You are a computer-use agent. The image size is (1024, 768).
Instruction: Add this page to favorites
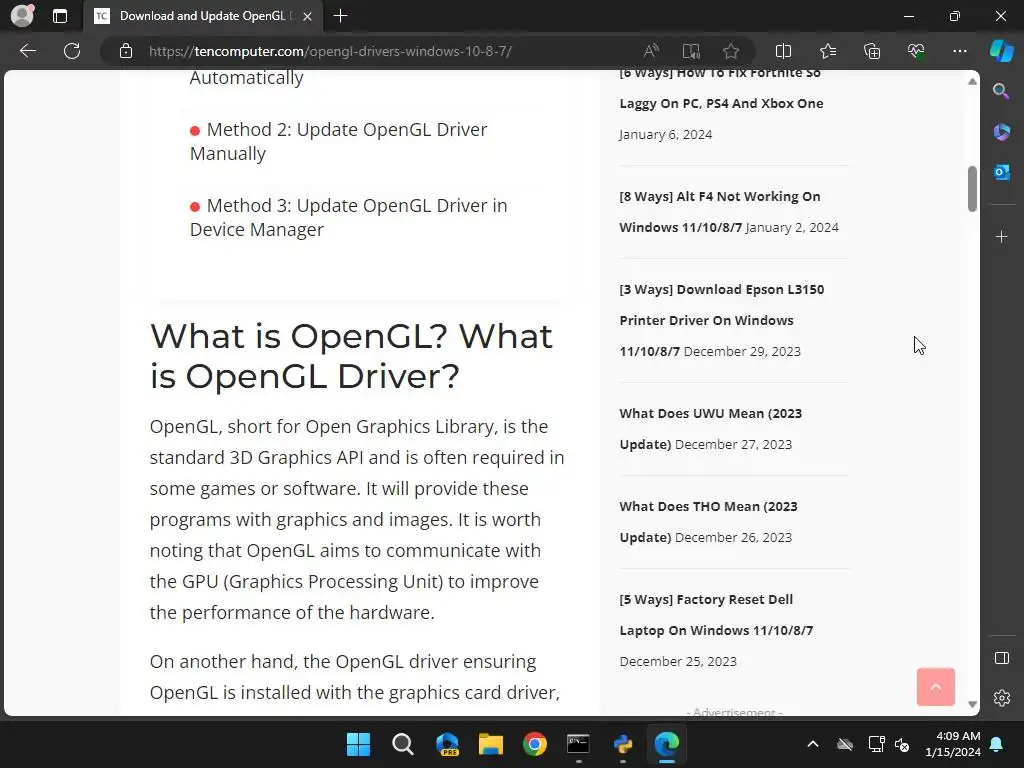click(731, 51)
